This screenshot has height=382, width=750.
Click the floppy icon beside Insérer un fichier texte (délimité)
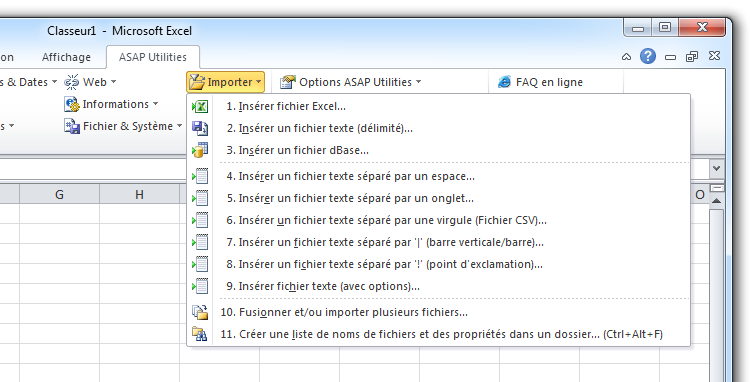pos(200,128)
